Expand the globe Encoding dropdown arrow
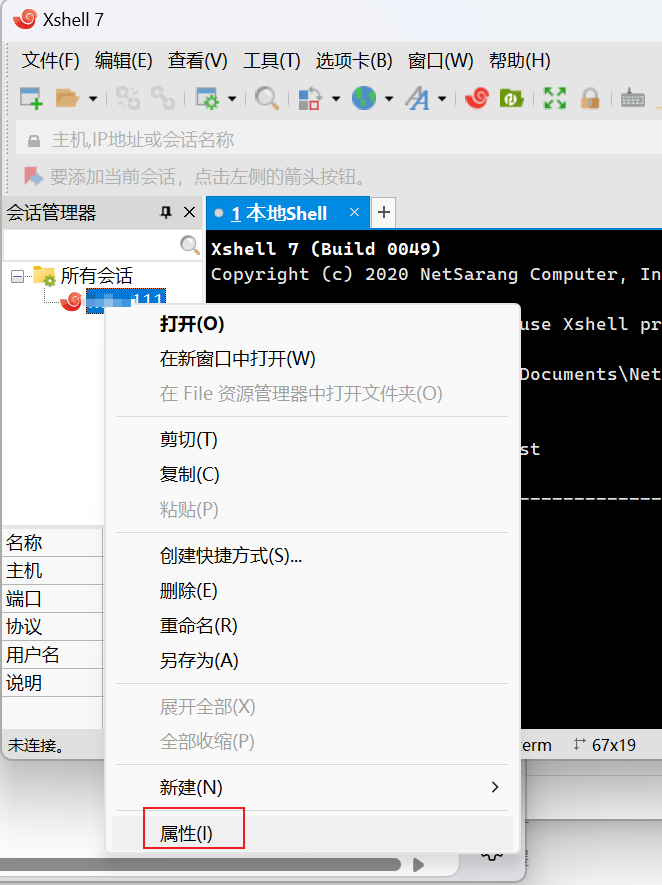The image size is (662, 885). (389, 99)
